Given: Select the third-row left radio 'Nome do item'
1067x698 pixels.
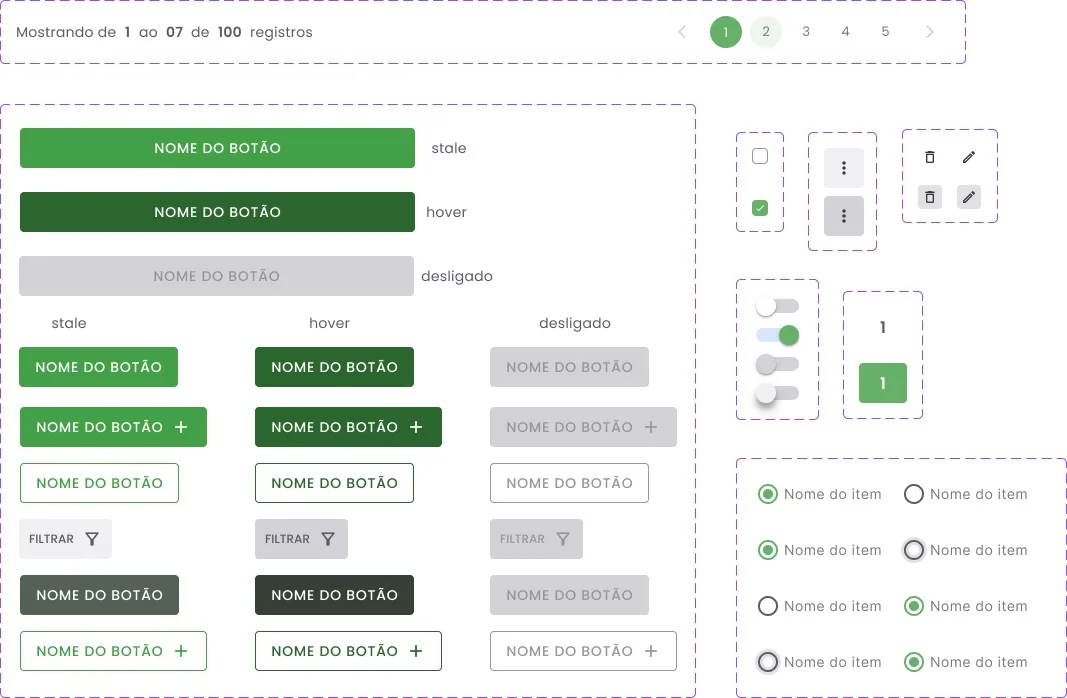Looking at the screenshot, I should pos(768,605).
